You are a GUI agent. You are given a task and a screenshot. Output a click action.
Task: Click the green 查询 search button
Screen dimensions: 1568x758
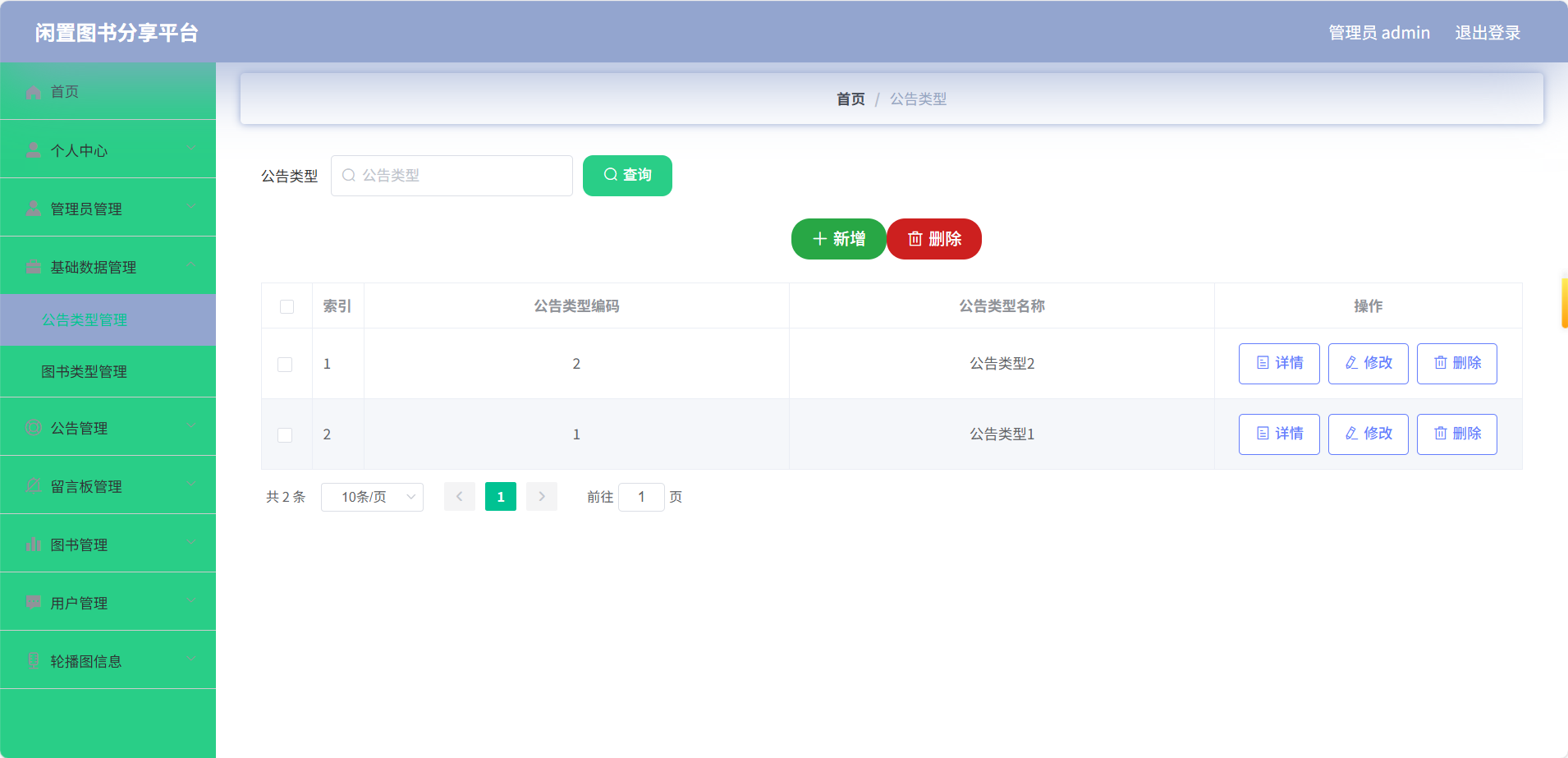(627, 176)
